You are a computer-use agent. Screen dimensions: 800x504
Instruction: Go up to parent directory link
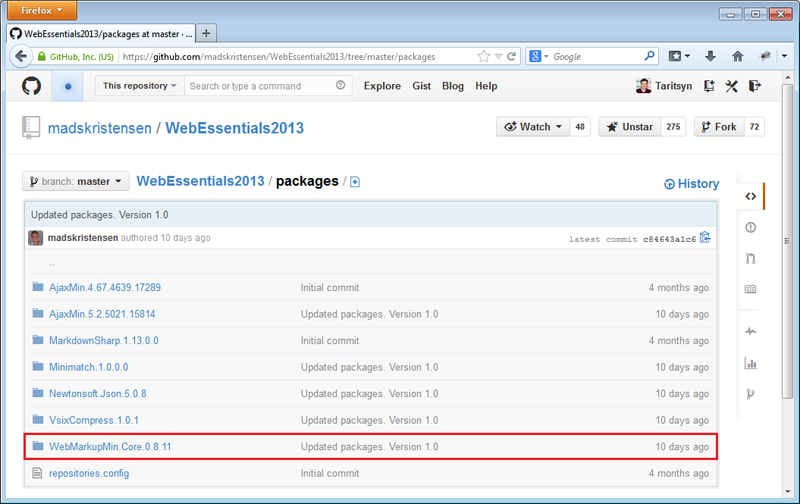coord(52,263)
